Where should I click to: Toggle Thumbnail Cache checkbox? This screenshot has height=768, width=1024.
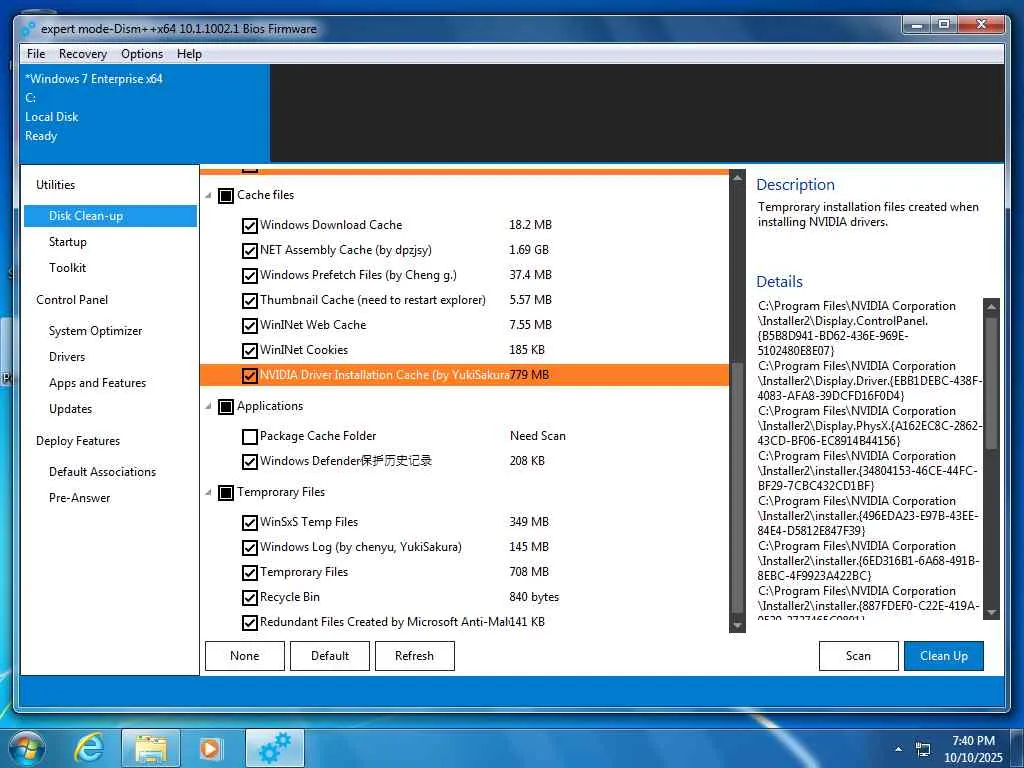(x=249, y=300)
